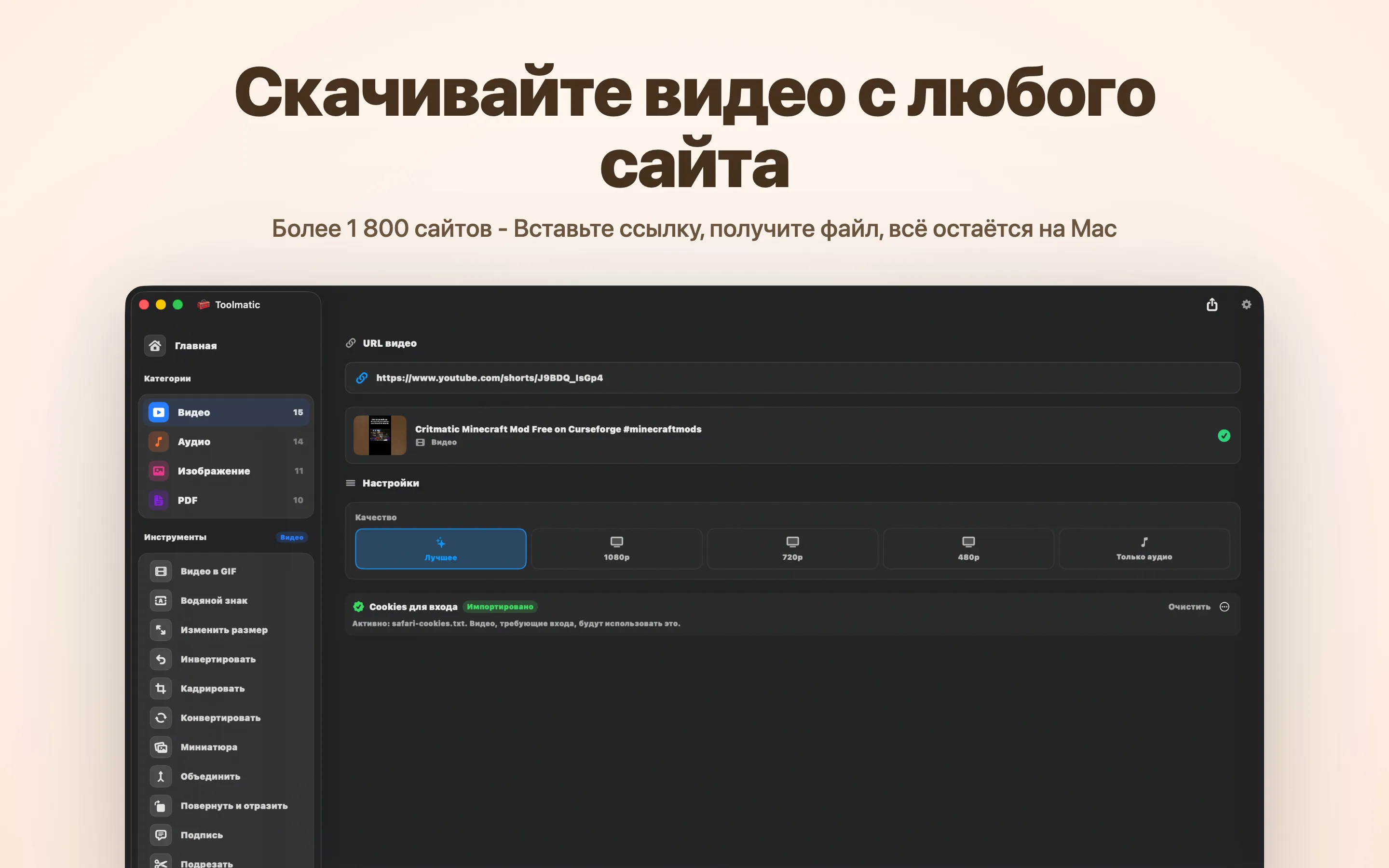
Task: Click the safari-cookies.txt status text
Action: click(516, 624)
